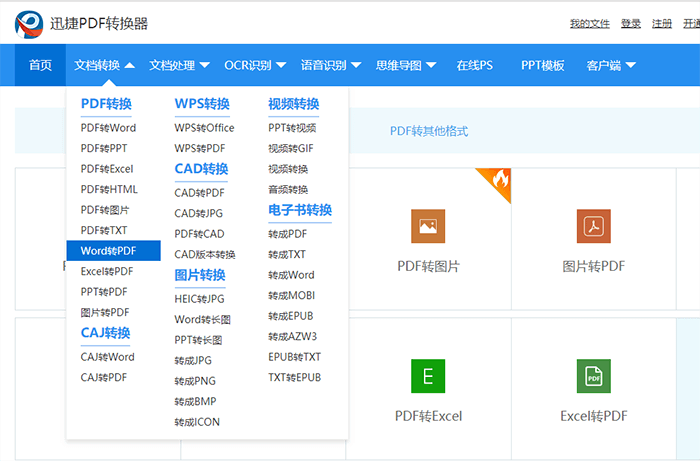Select 转成MOBI ebook entry
This screenshot has width=700, height=461.
(291, 295)
